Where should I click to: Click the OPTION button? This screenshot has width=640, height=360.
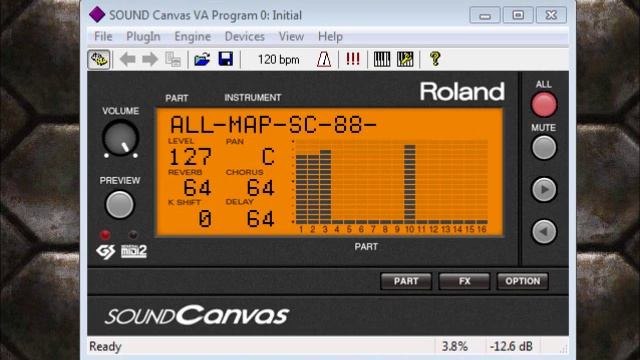(522, 281)
